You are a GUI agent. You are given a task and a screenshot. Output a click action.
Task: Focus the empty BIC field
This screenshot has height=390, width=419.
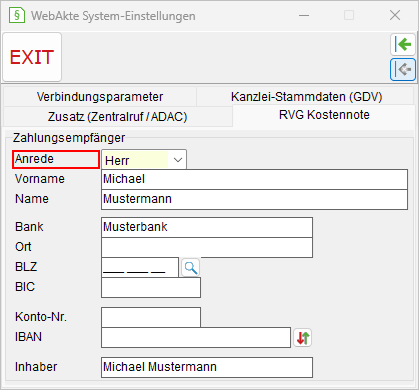coord(151,287)
